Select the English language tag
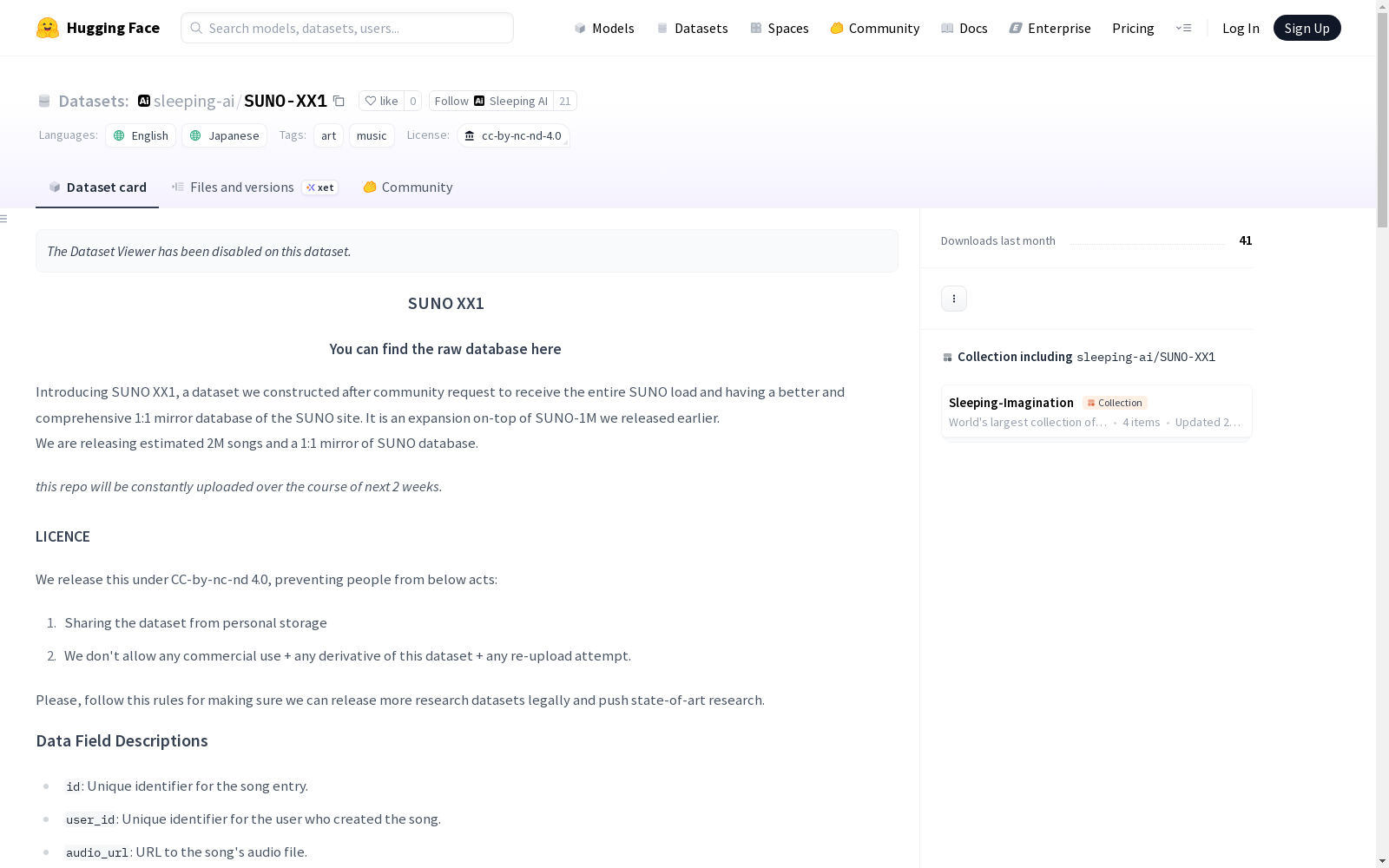This screenshot has width=1389, height=868. tap(141, 135)
